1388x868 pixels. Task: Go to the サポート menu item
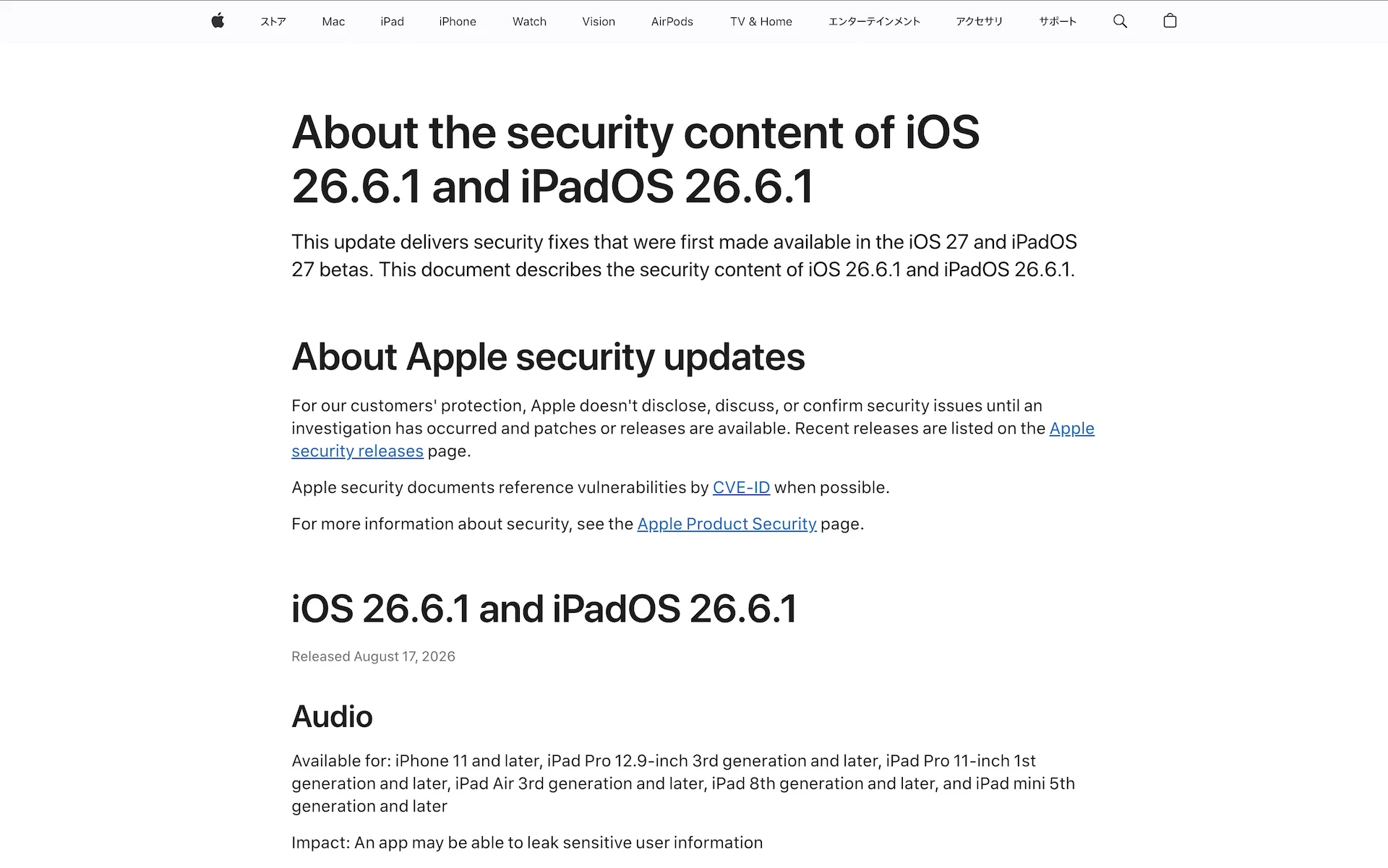click(x=1058, y=22)
